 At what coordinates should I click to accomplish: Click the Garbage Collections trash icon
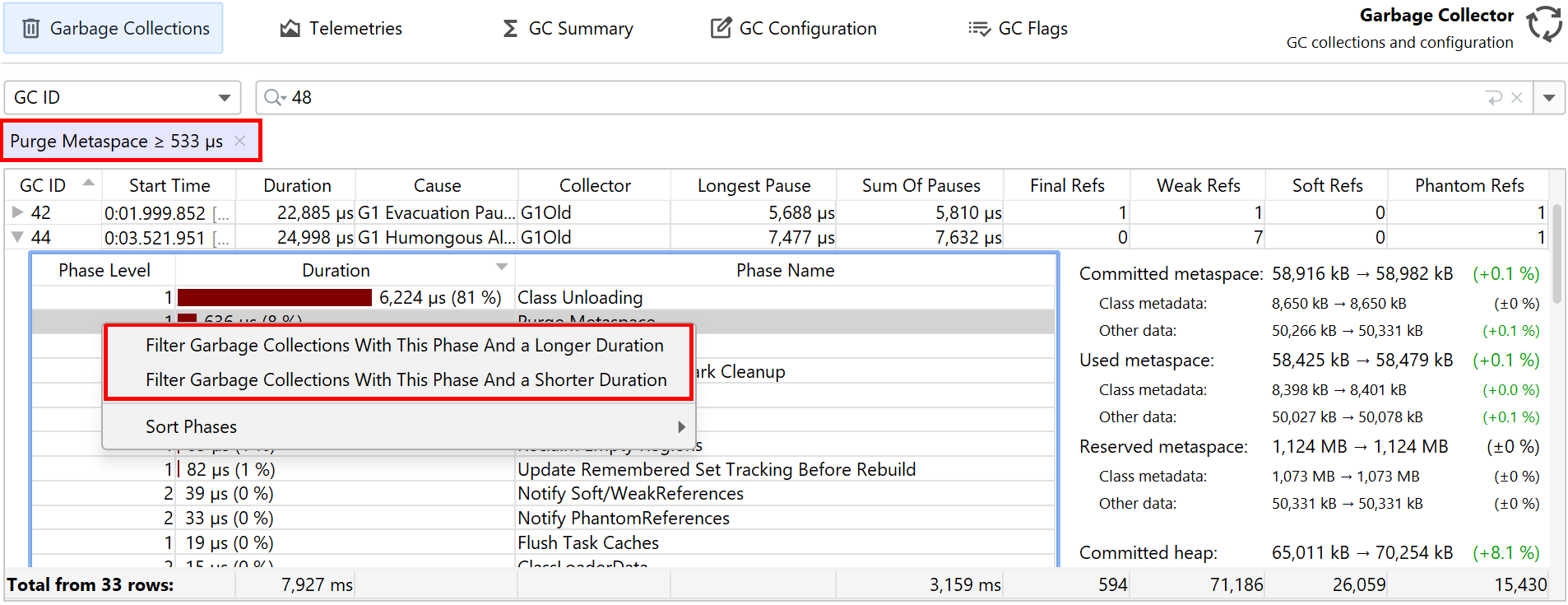pos(30,29)
